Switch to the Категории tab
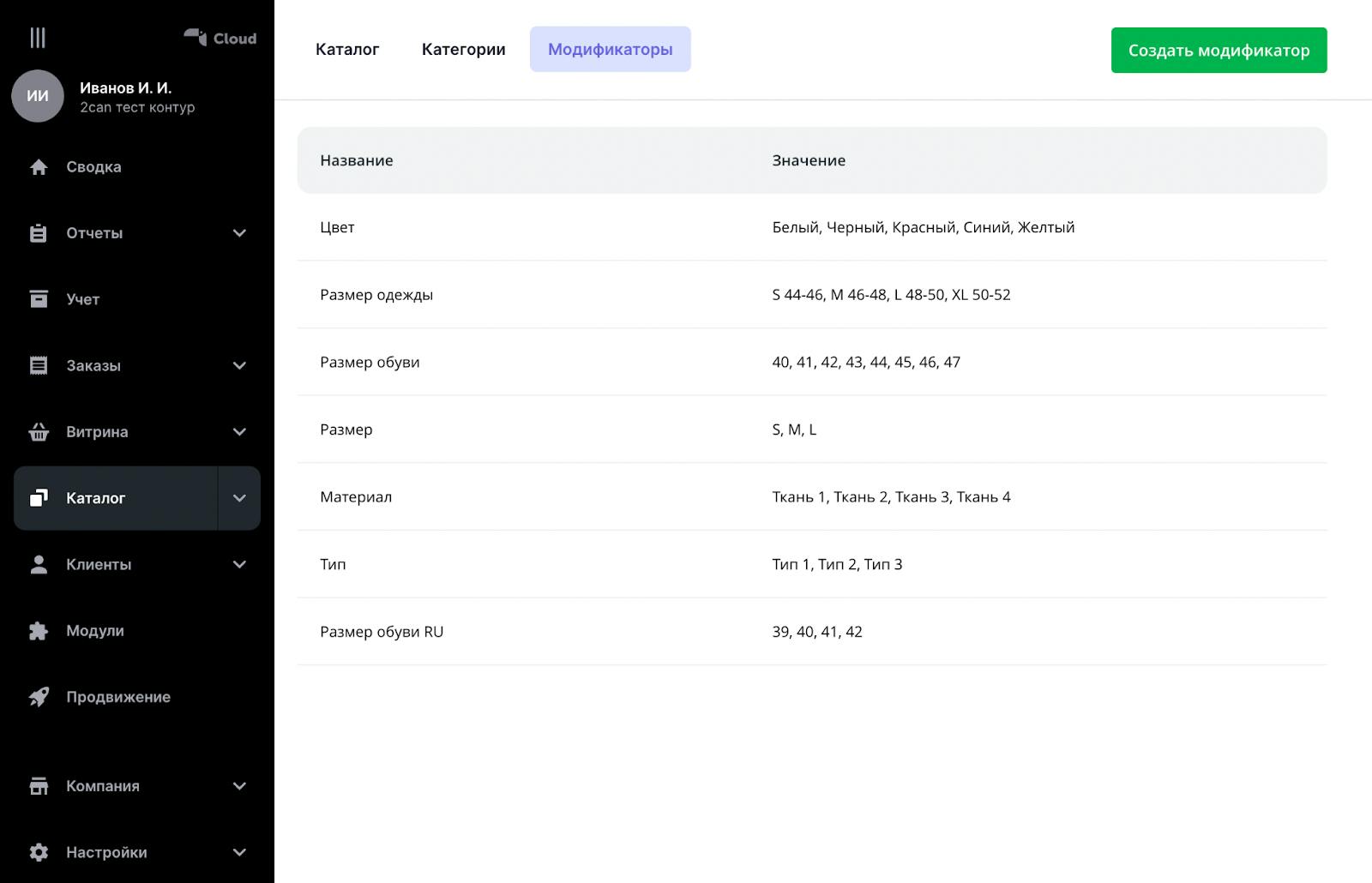The image size is (1372, 883). [463, 49]
